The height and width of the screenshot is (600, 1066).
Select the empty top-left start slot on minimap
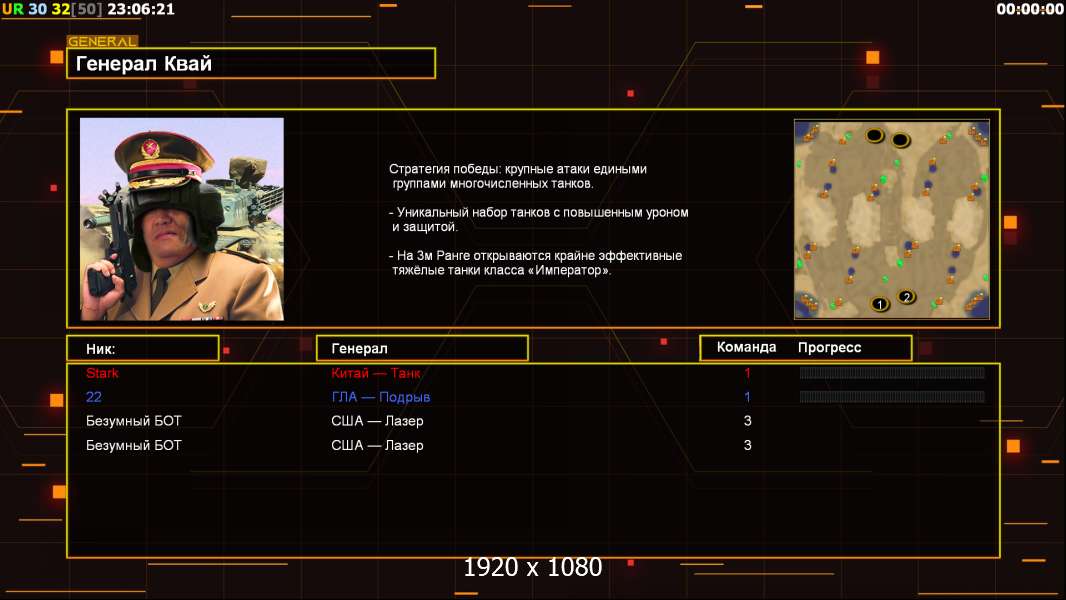pyautogui.click(x=874, y=135)
